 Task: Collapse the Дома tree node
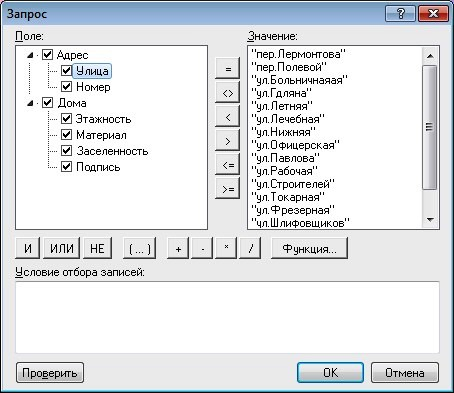coord(30,103)
